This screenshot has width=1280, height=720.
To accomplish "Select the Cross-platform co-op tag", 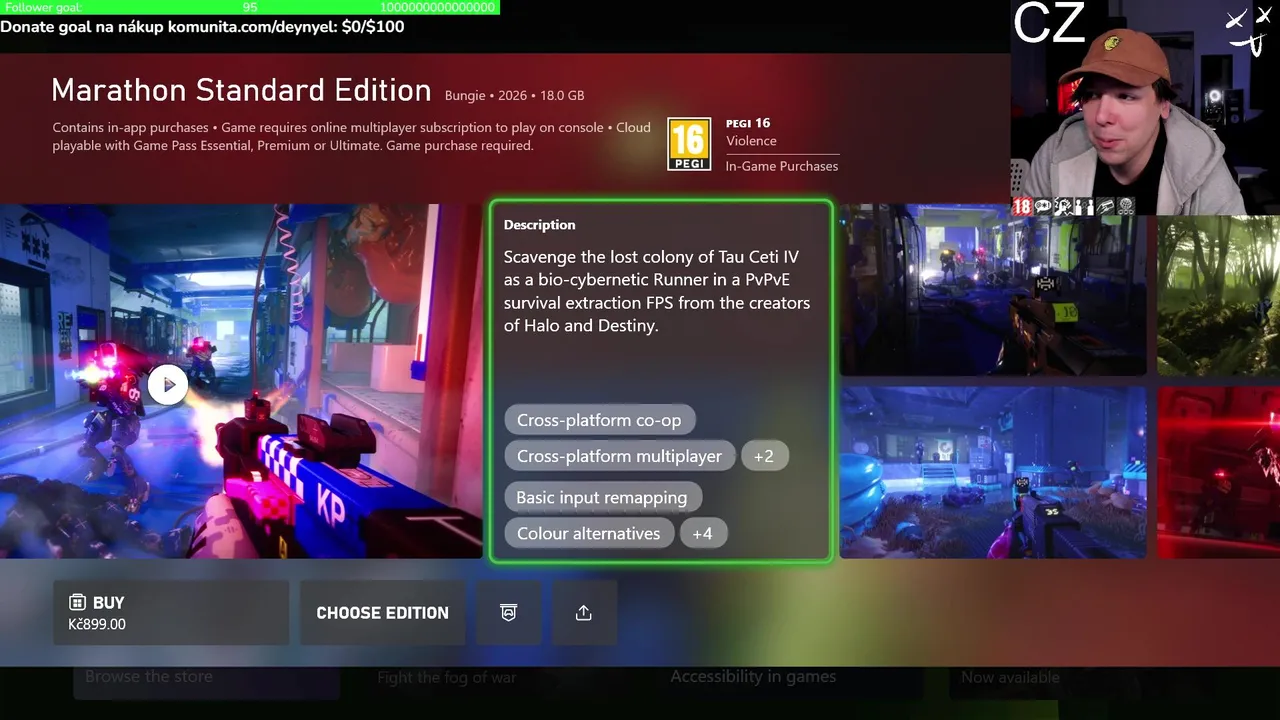I will click(599, 420).
